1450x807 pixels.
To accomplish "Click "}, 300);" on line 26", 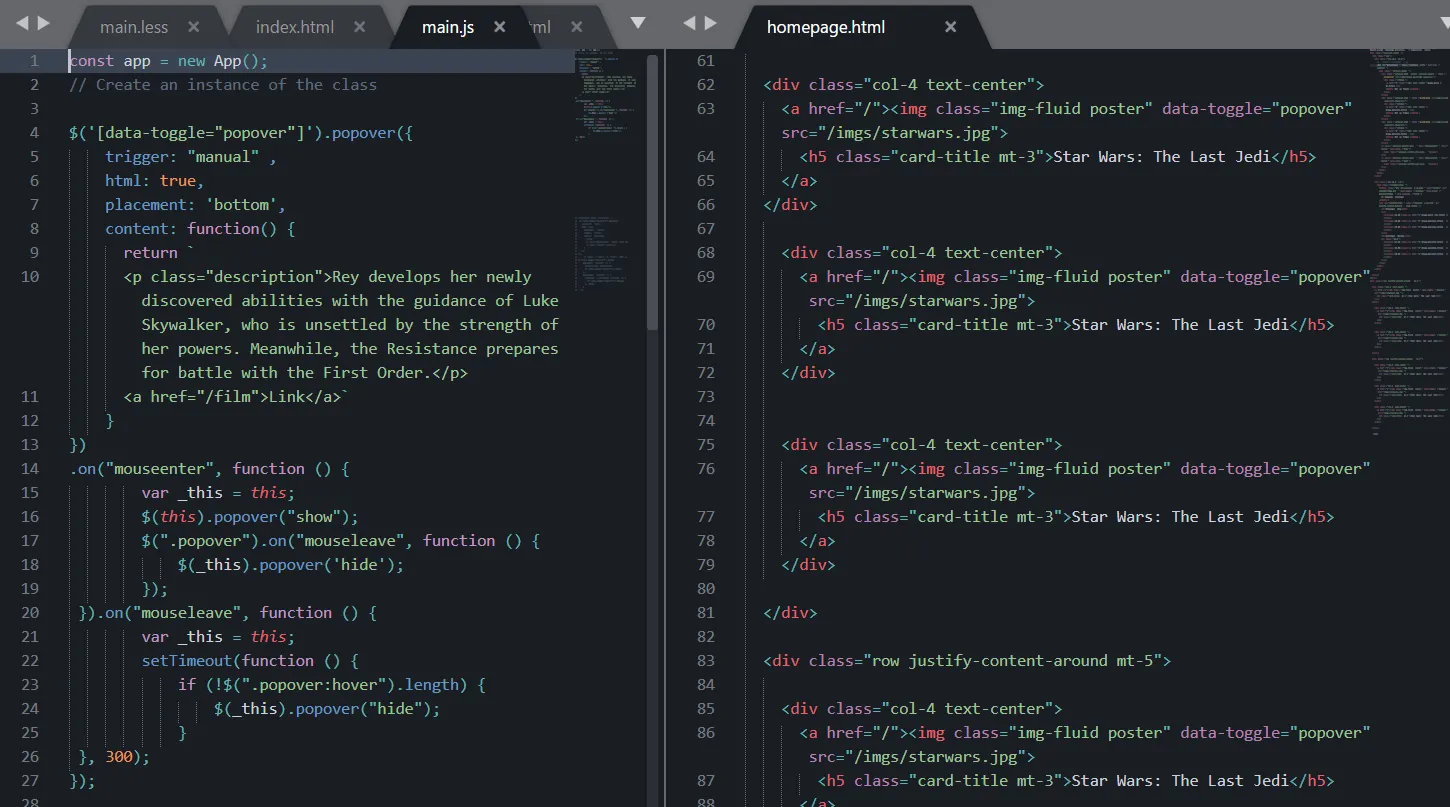I will (x=114, y=757).
